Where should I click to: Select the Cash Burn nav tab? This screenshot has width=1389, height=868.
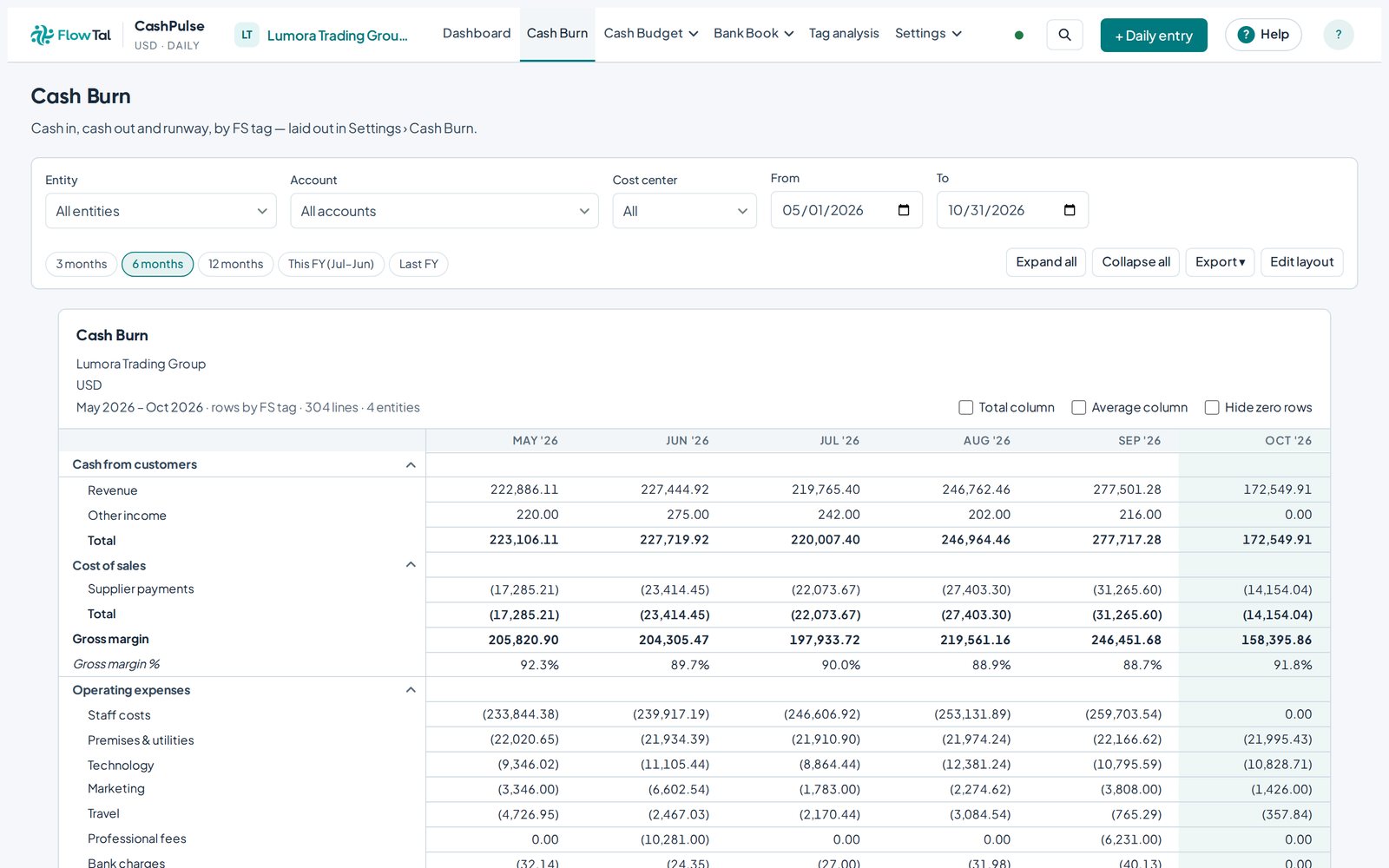(x=557, y=34)
